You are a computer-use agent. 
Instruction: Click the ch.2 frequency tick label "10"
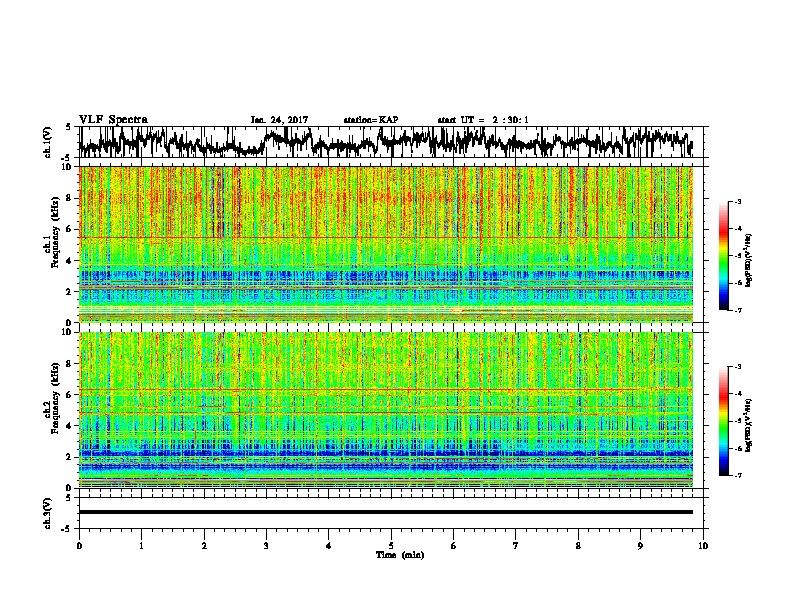pyautogui.click(x=68, y=332)
